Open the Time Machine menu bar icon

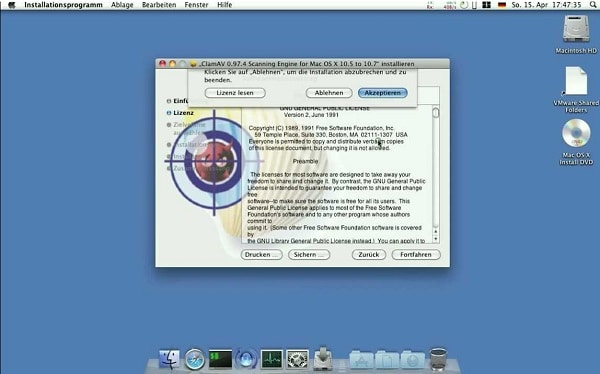click(464, 5)
